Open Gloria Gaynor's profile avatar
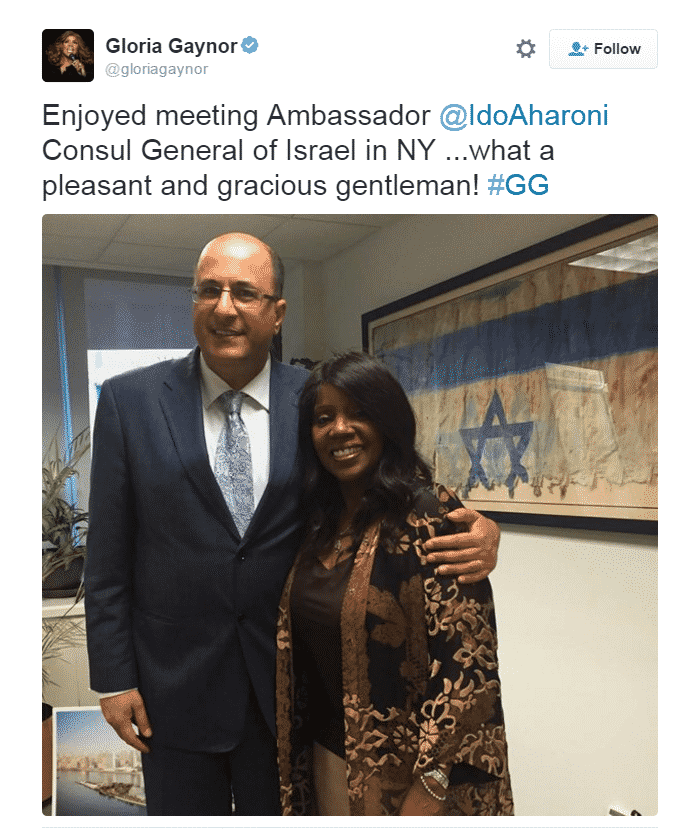 (x=68, y=56)
